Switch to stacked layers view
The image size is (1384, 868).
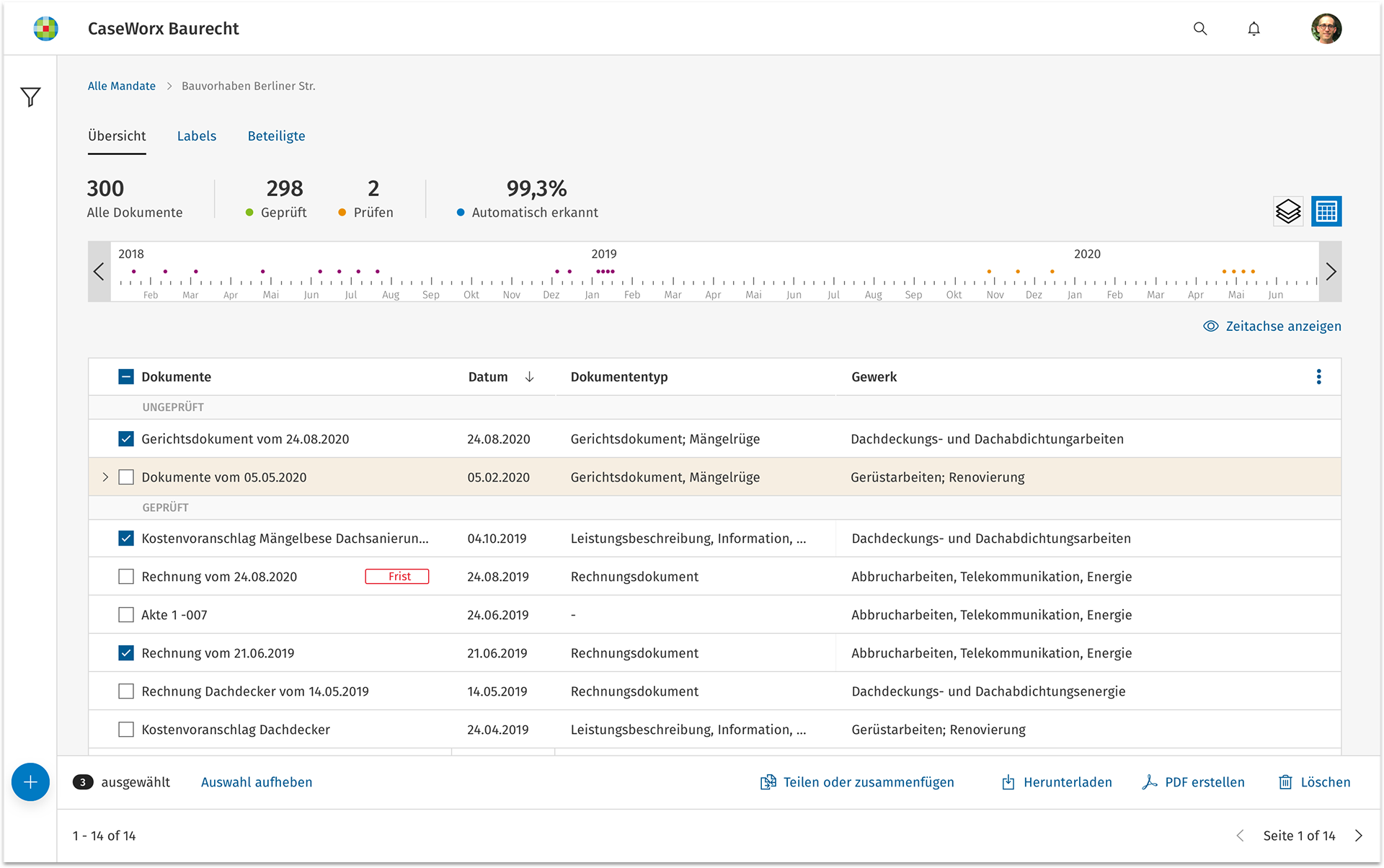(1288, 211)
